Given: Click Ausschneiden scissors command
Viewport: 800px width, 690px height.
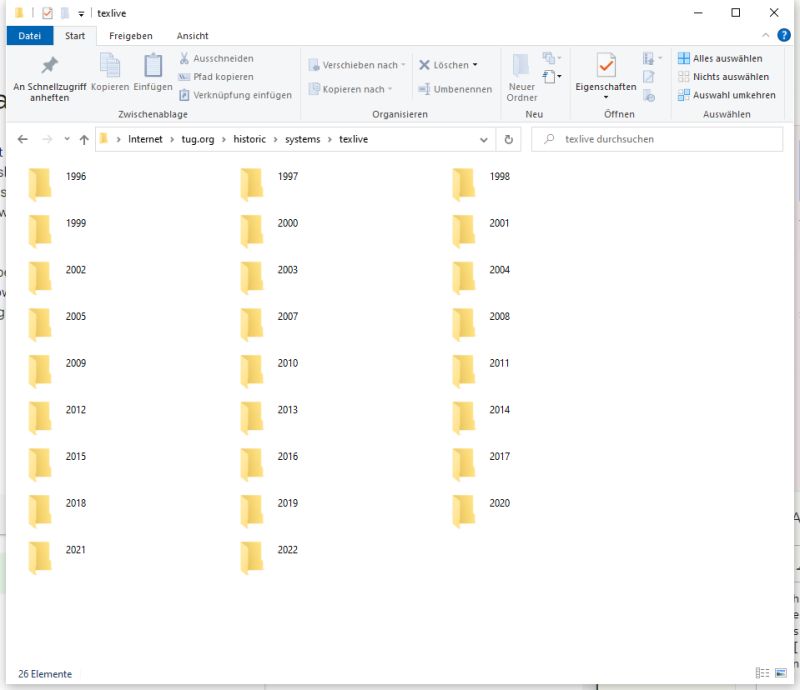Looking at the screenshot, I should tap(216, 58).
